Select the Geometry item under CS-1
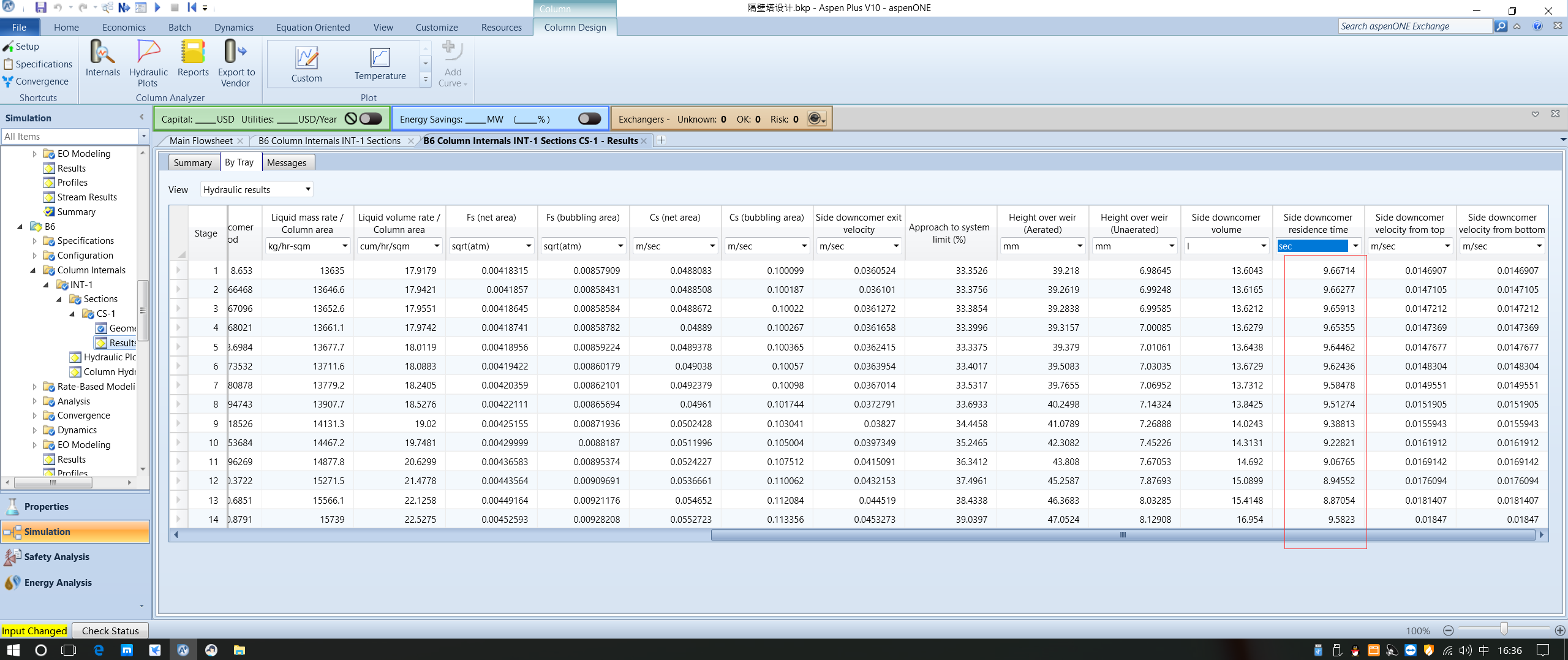The image size is (1568, 660). pos(116,328)
